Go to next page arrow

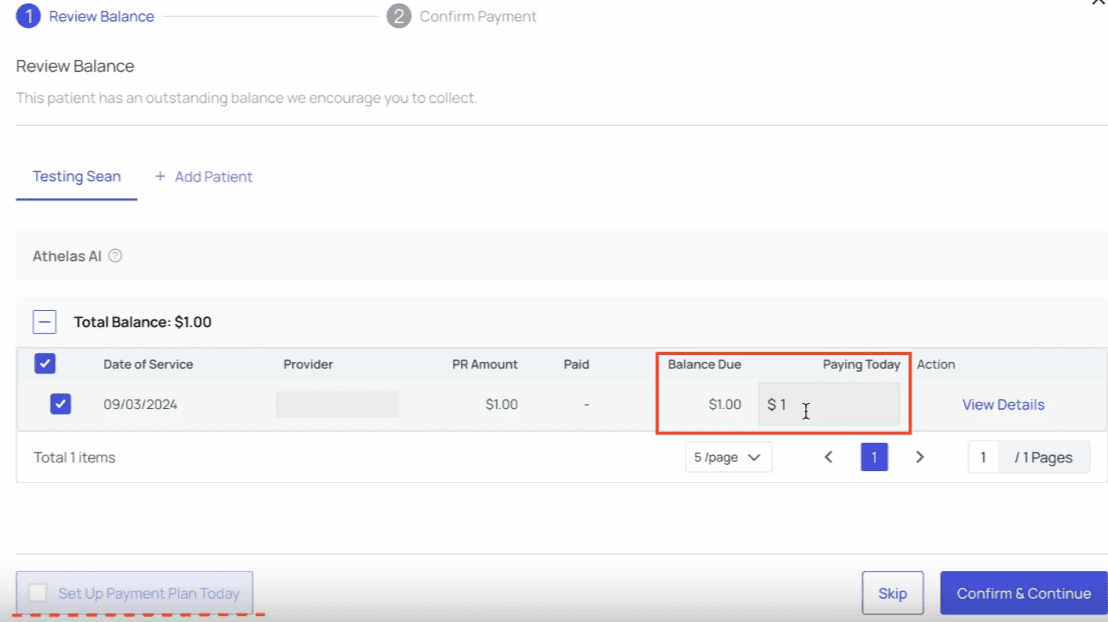[x=919, y=457]
